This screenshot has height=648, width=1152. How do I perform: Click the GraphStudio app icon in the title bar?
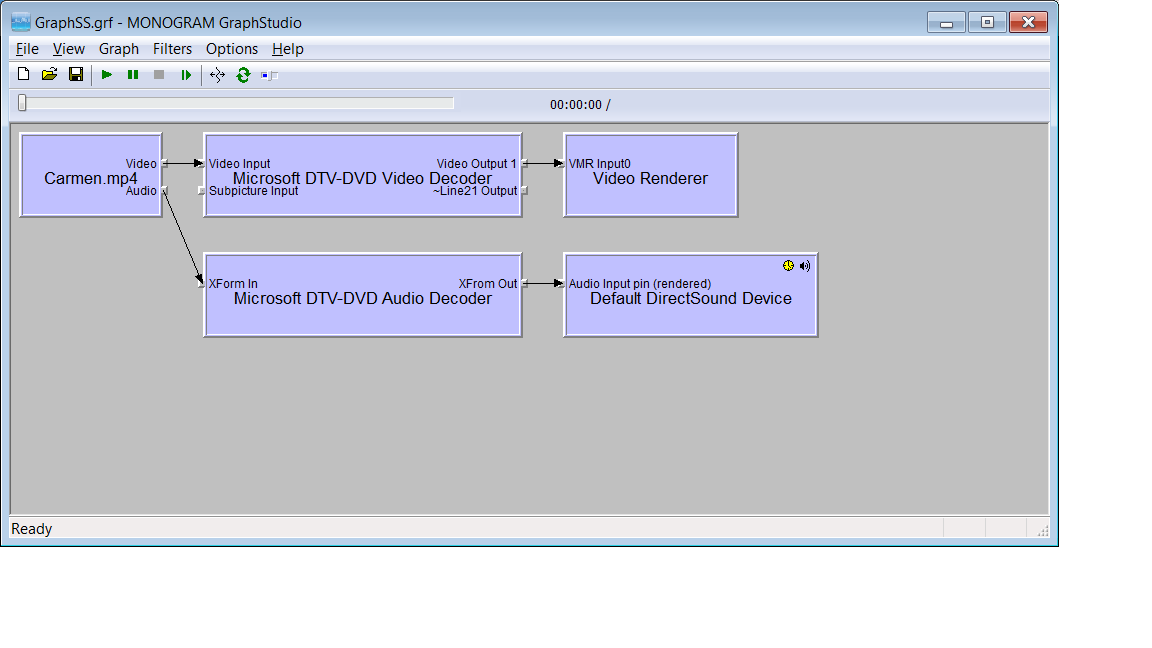(21, 22)
